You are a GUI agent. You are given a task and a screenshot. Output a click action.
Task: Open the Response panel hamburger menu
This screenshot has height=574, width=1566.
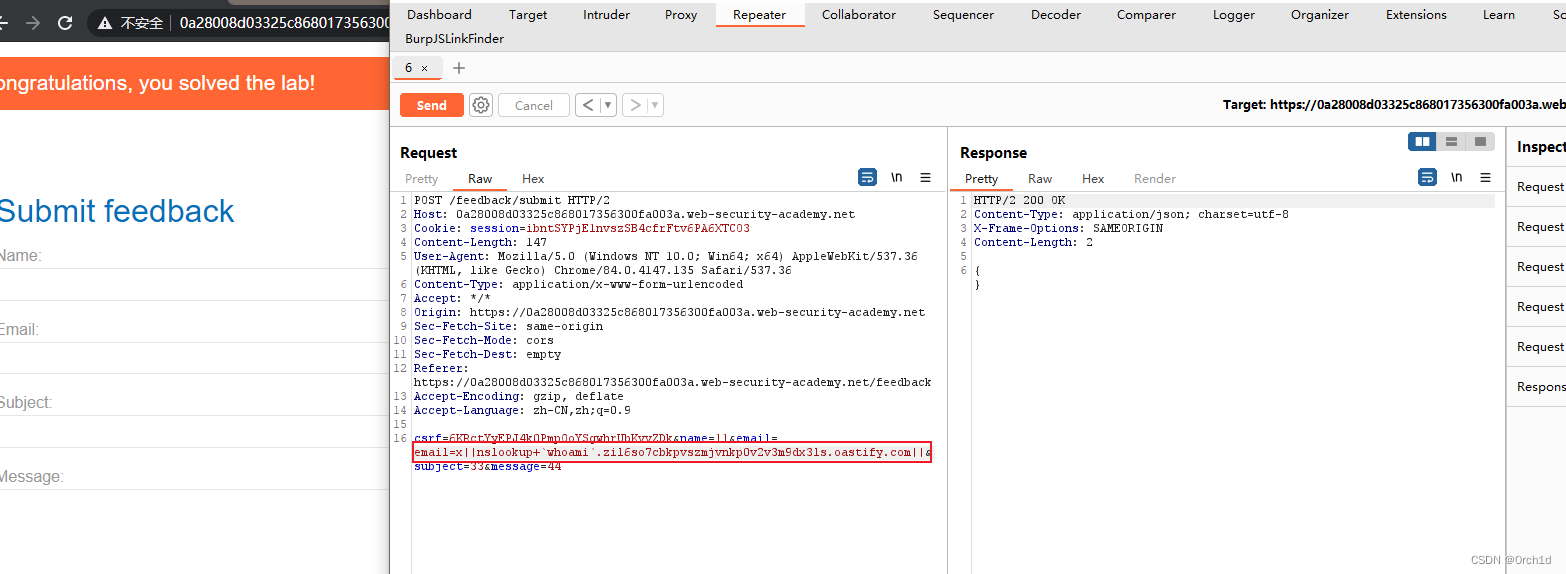point(1486,177)
